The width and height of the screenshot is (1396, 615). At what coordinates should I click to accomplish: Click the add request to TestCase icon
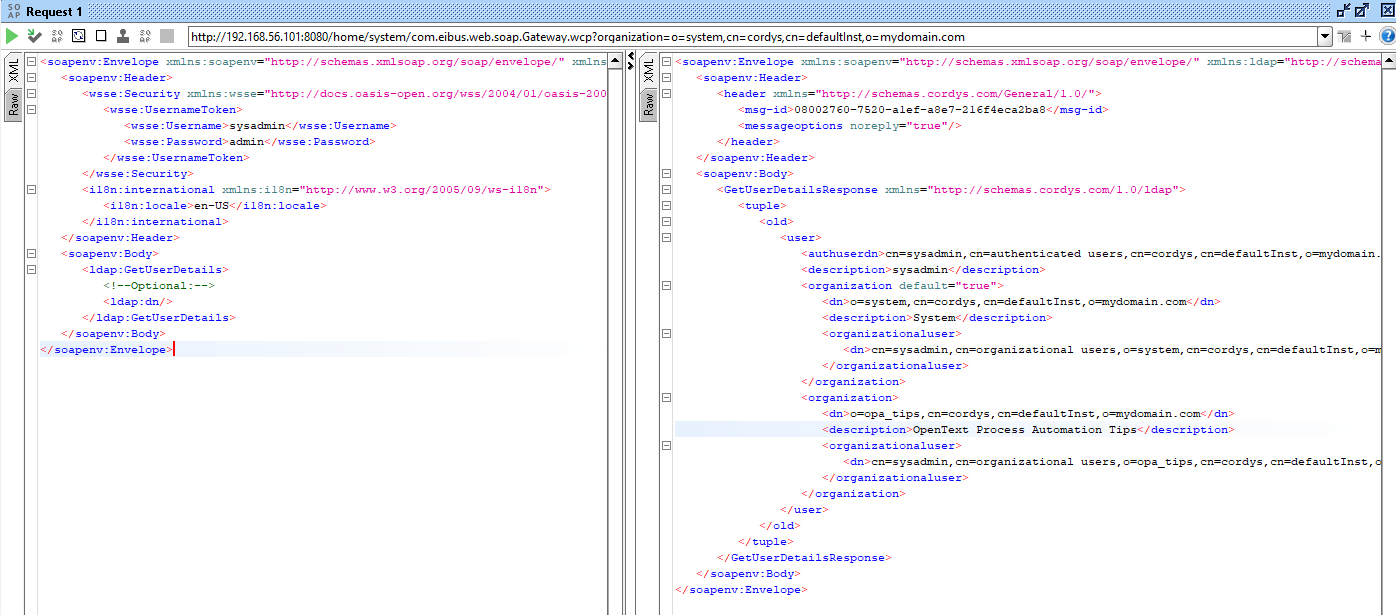(35, 35)
